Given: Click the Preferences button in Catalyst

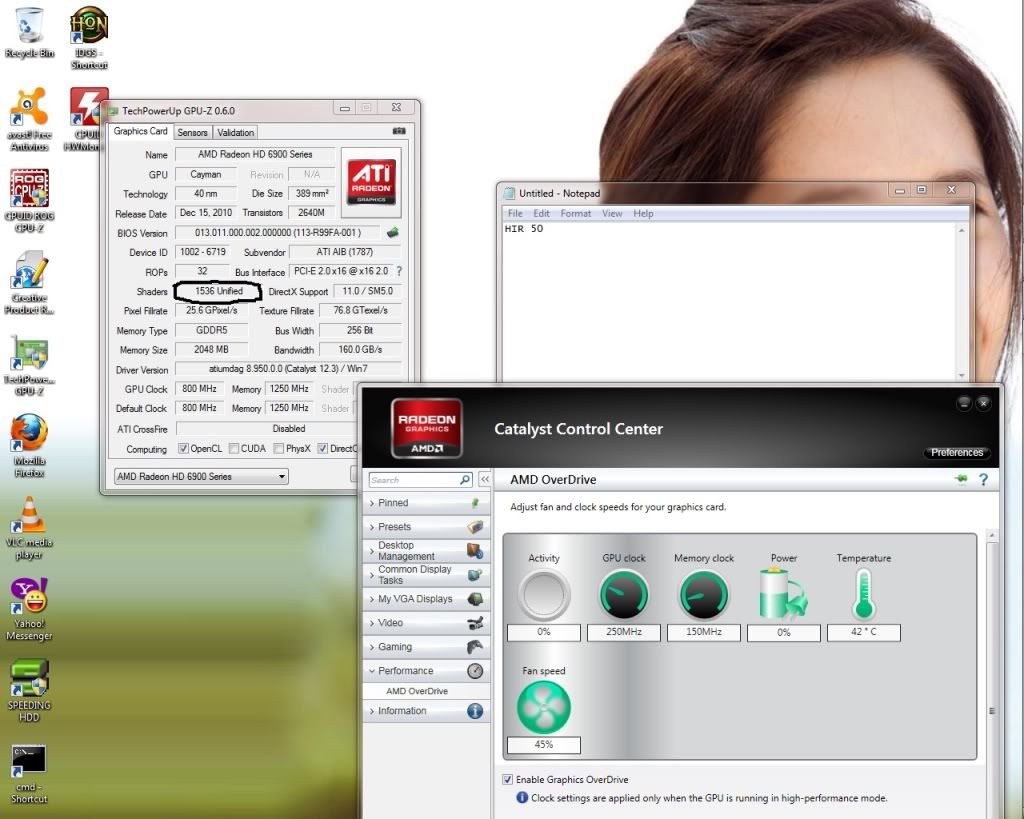Looking at the screenshot, I should (957, 453).
